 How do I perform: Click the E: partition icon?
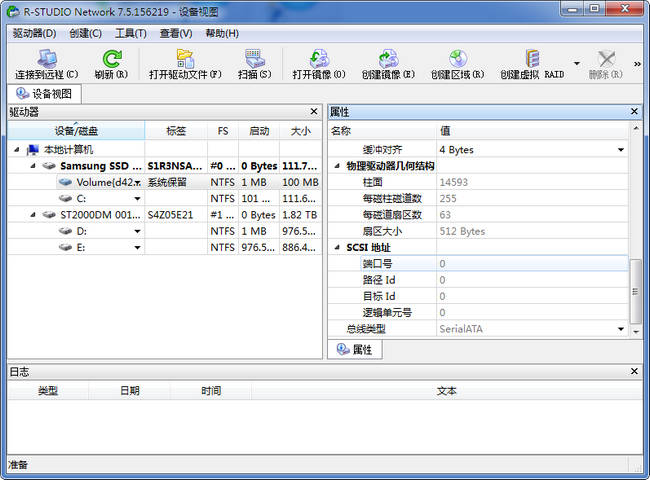pyautogui.click(x=65, y=247)
